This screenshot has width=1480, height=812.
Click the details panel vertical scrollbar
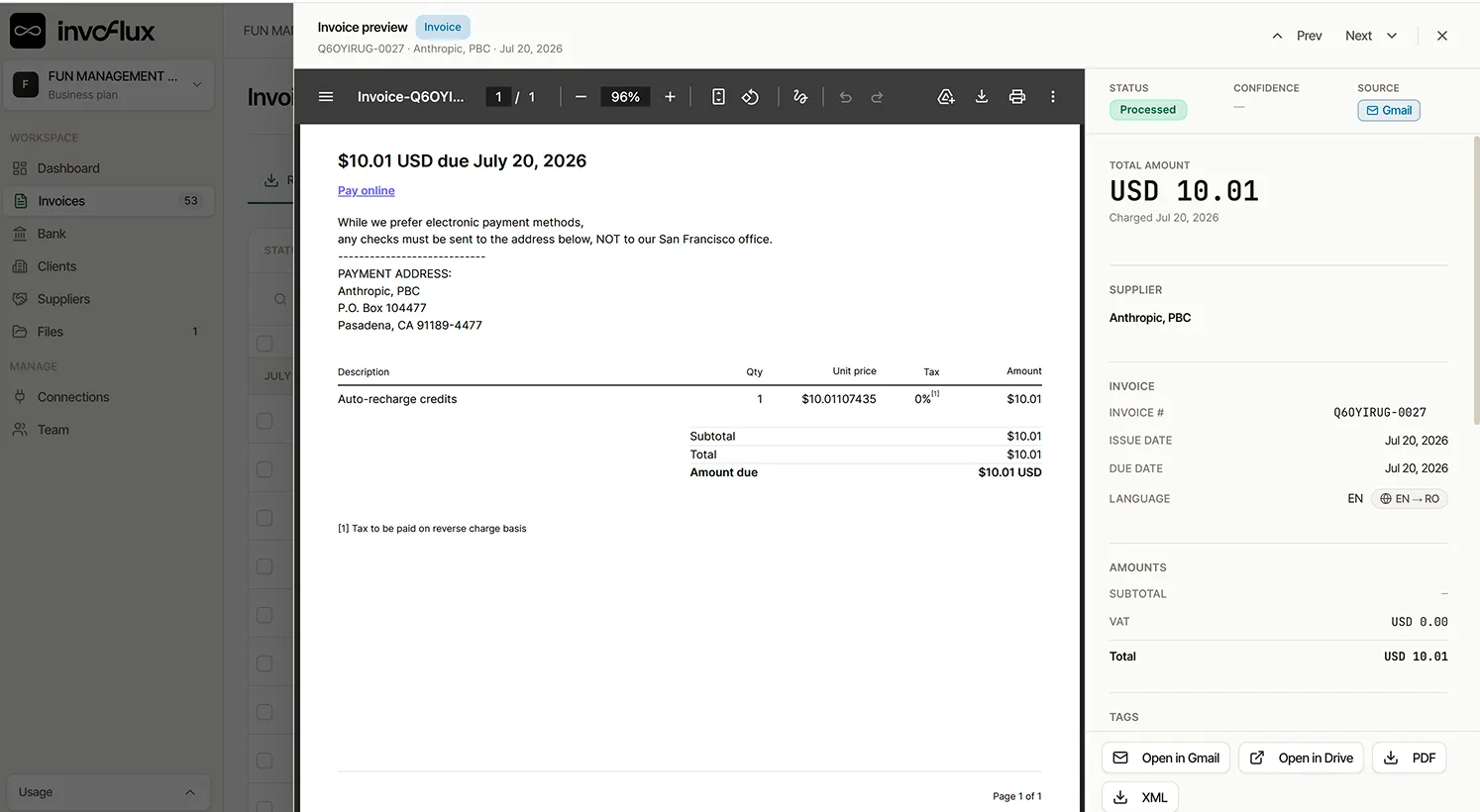1476,282
